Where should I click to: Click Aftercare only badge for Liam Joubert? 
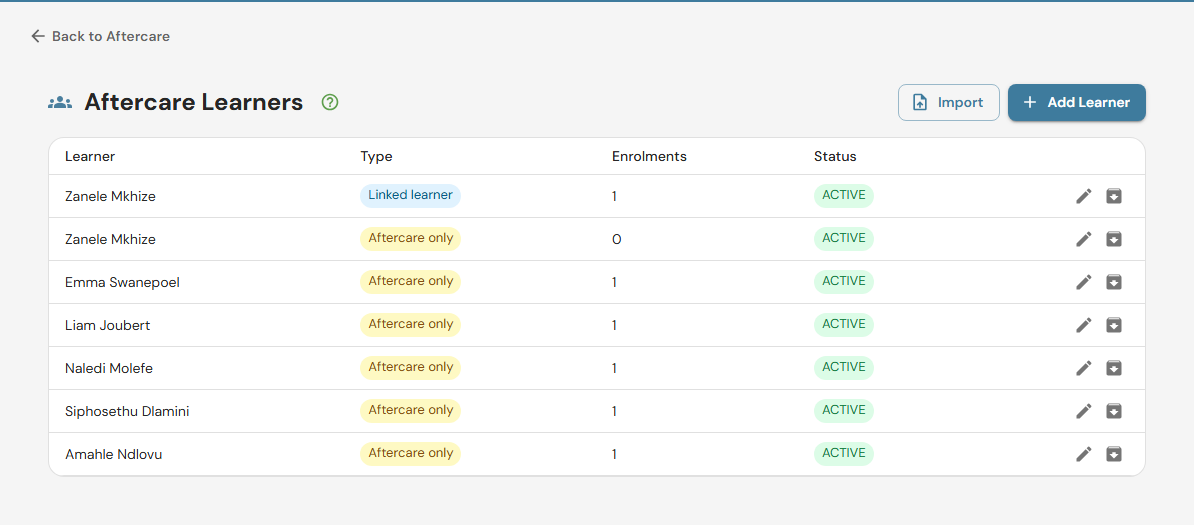coord(410,324)
